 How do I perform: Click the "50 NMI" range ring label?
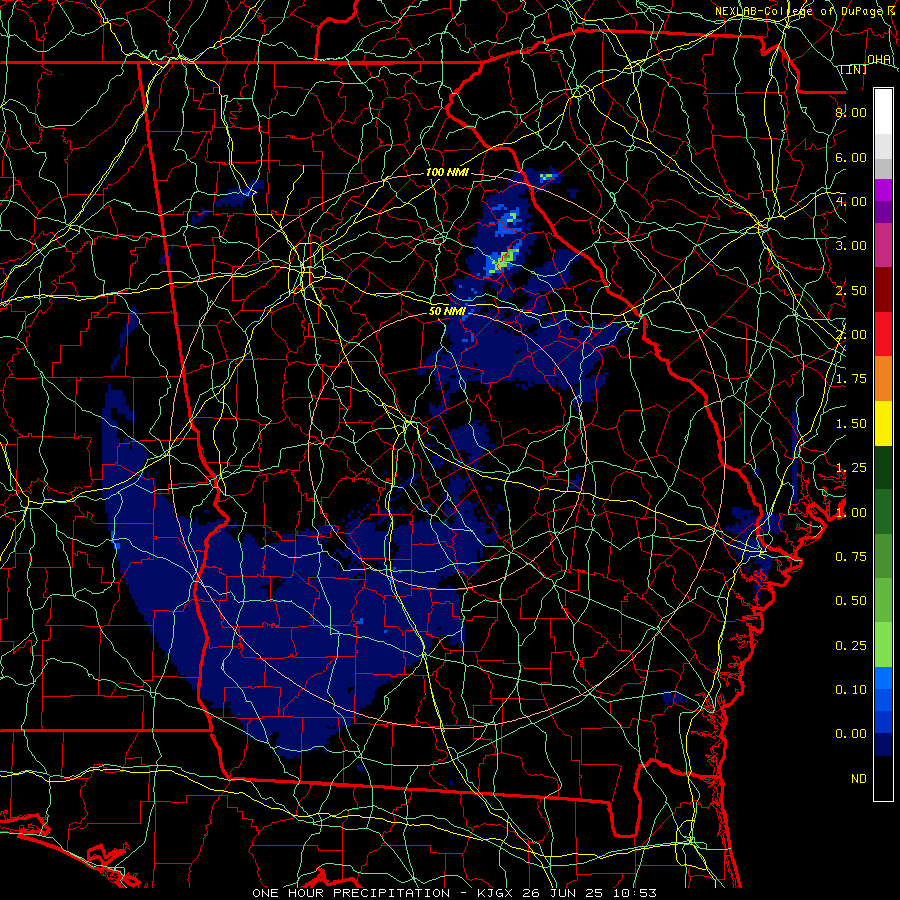coord(447,312)
